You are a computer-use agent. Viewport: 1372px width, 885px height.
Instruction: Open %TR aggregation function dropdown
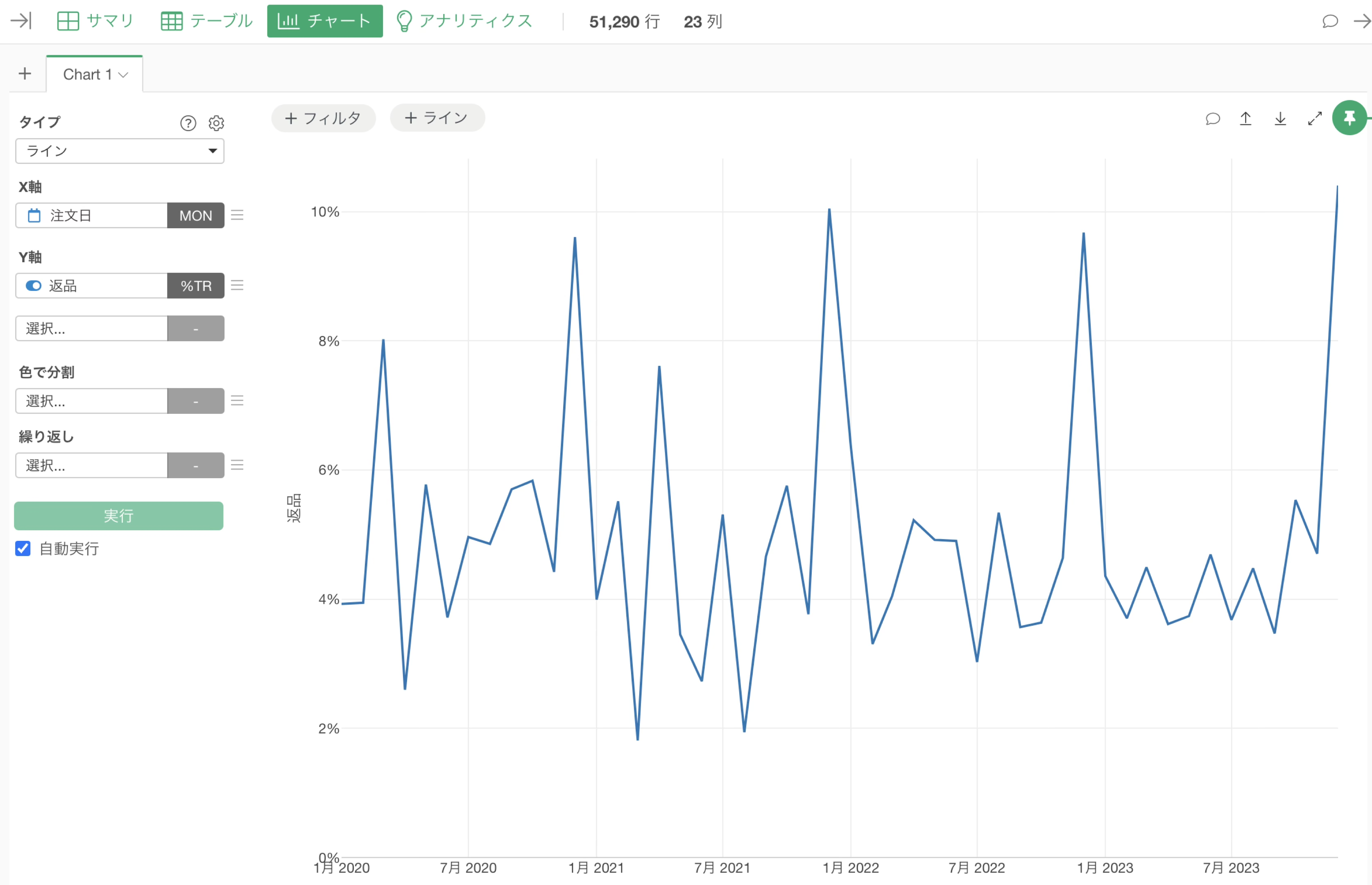195,286
